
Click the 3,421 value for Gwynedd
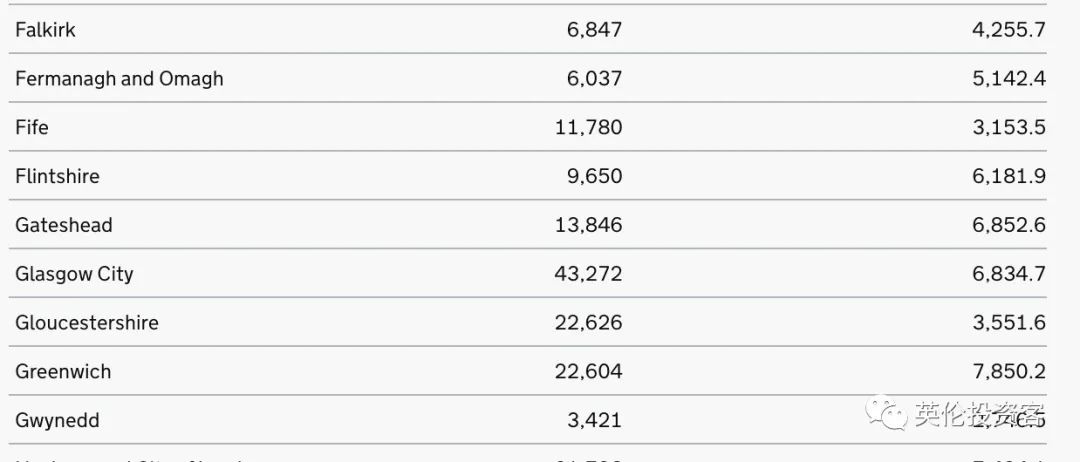pyautogui.click(x=594, y=421)
